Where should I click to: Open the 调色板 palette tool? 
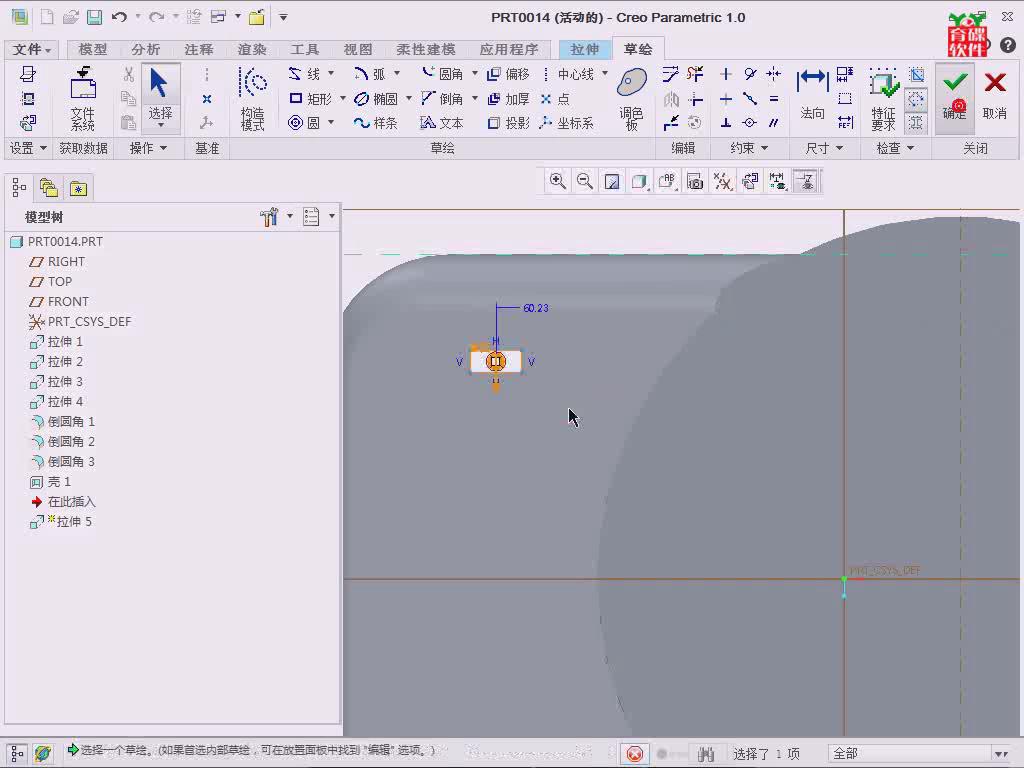632,99
